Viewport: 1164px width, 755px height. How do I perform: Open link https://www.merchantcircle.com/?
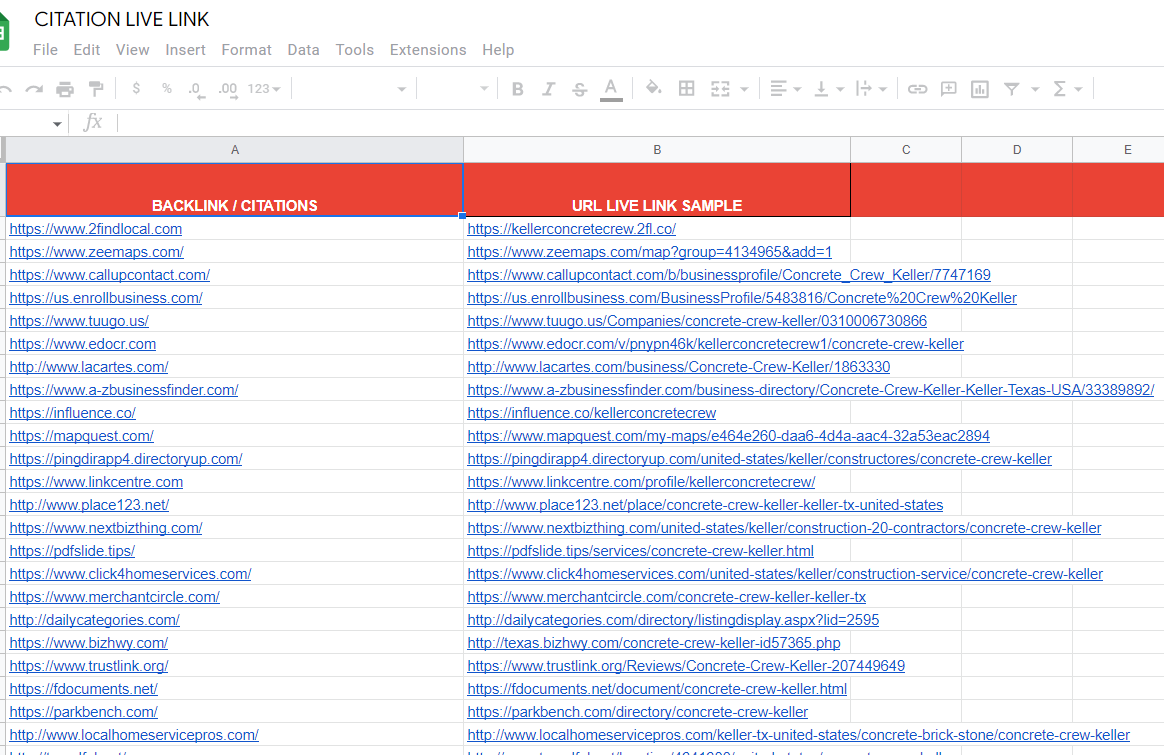click(x=115, y=597)
